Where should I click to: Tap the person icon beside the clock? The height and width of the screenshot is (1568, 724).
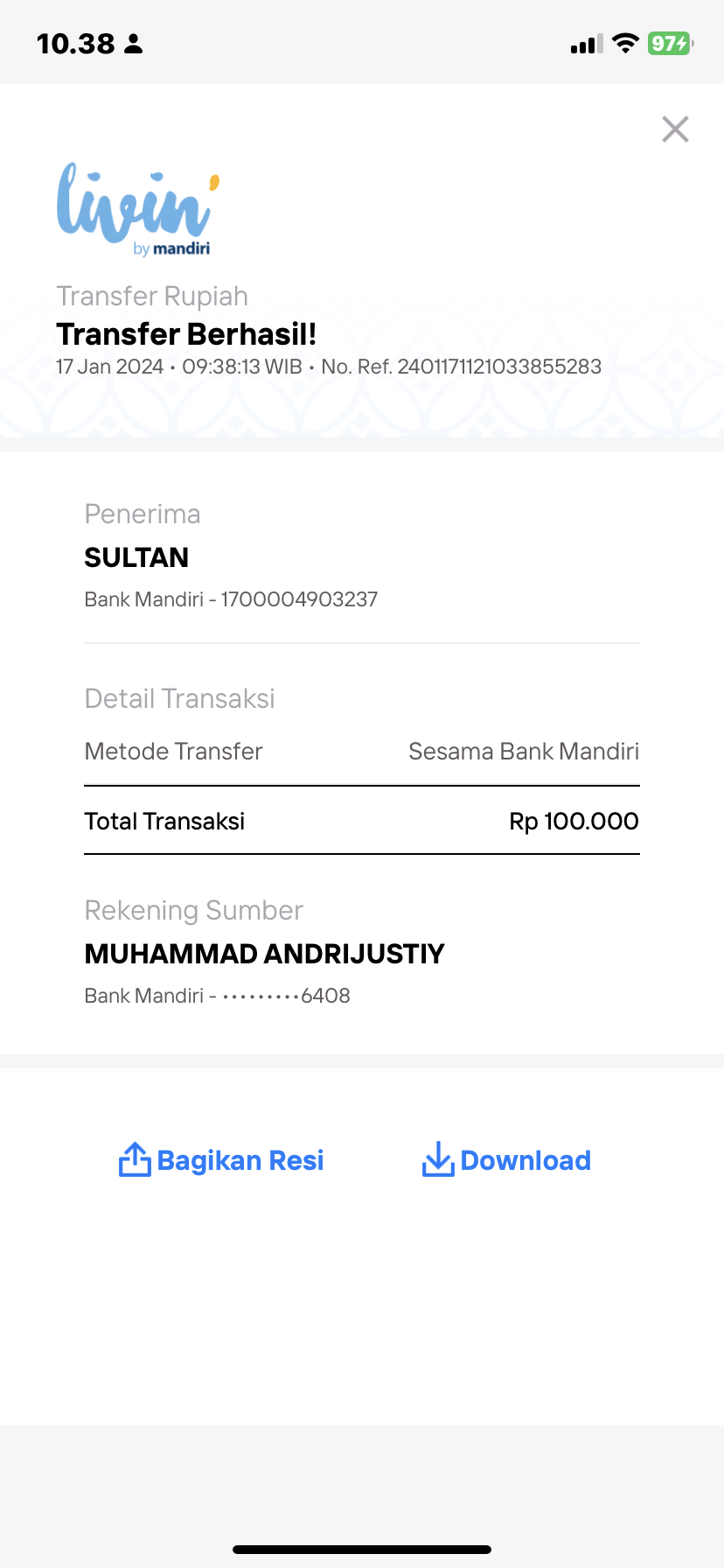pyautogui.click(x=133, y=44)
